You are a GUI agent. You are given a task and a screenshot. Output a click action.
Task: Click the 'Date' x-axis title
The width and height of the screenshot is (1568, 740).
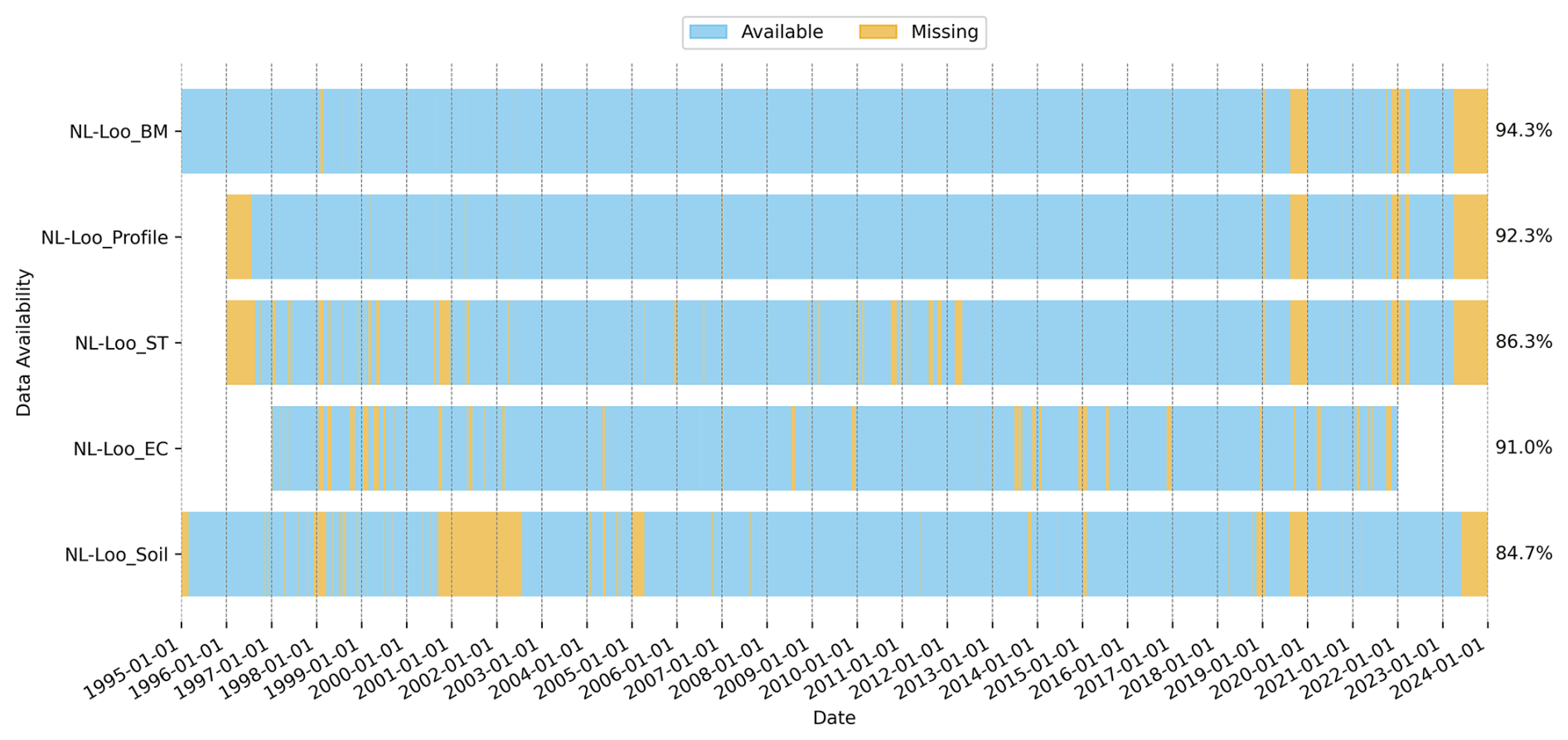coord(834,718)
